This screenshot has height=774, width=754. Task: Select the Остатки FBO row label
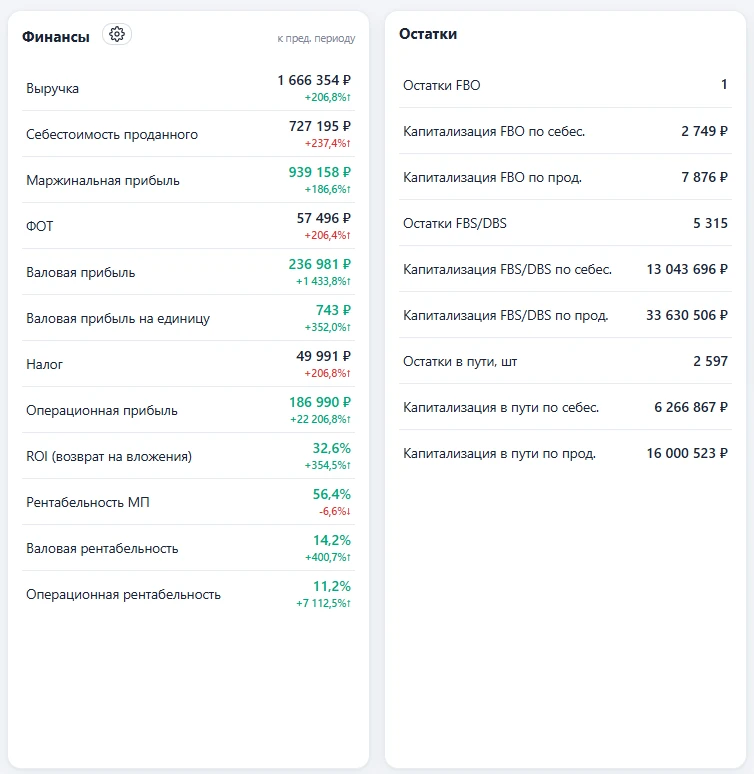tap(442, 85)
